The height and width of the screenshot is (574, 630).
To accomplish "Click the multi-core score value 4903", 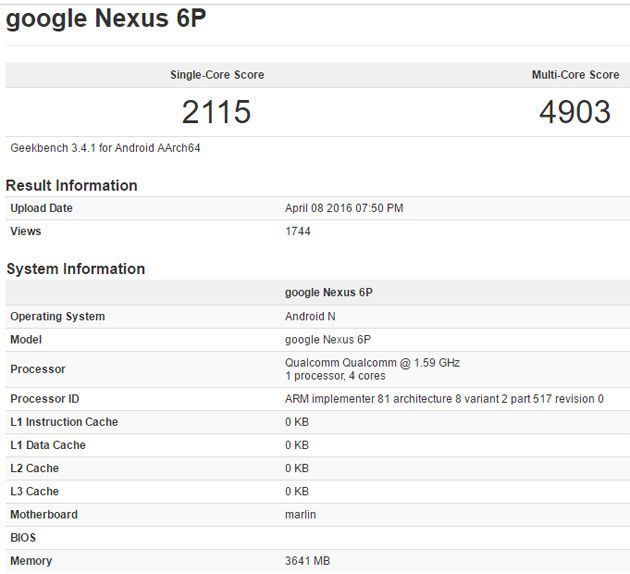I will click(574, 111).
